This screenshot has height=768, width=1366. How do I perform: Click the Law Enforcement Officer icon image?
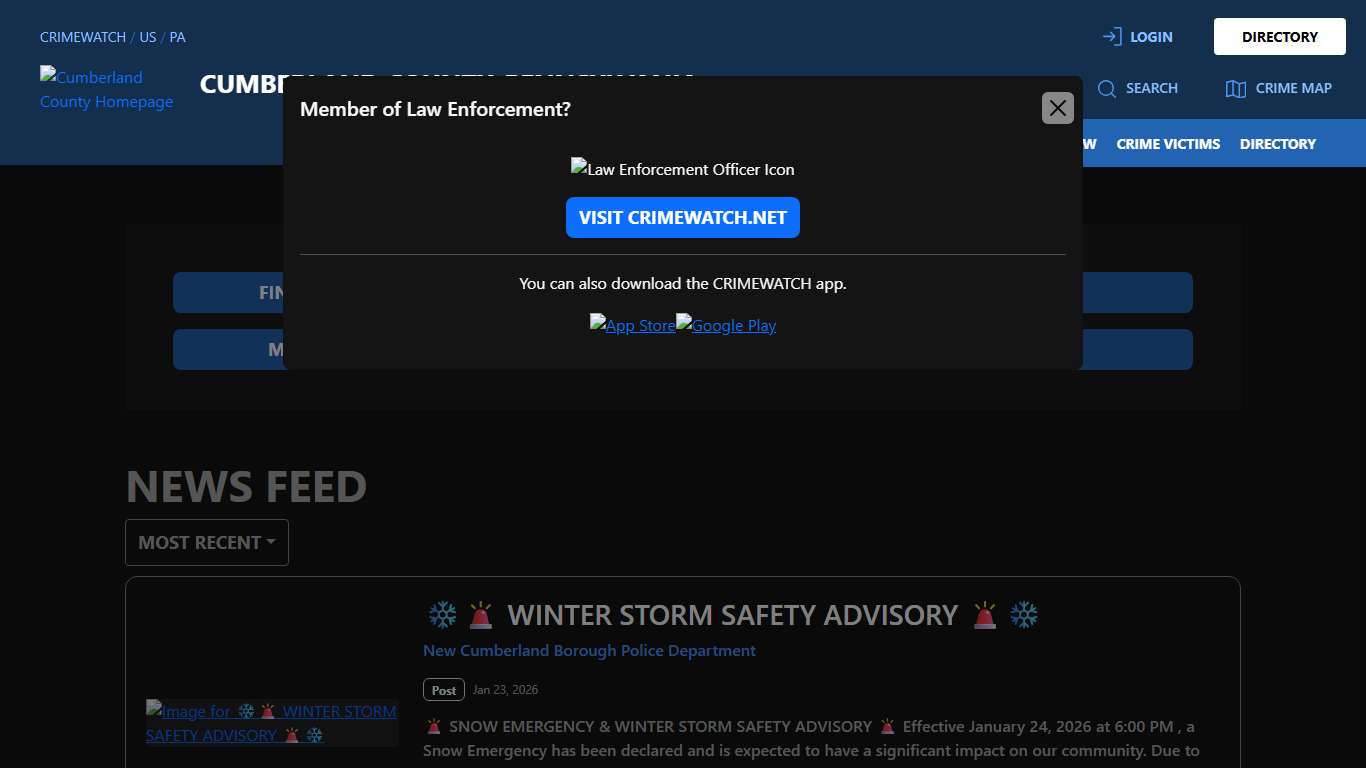click(682, 169)
